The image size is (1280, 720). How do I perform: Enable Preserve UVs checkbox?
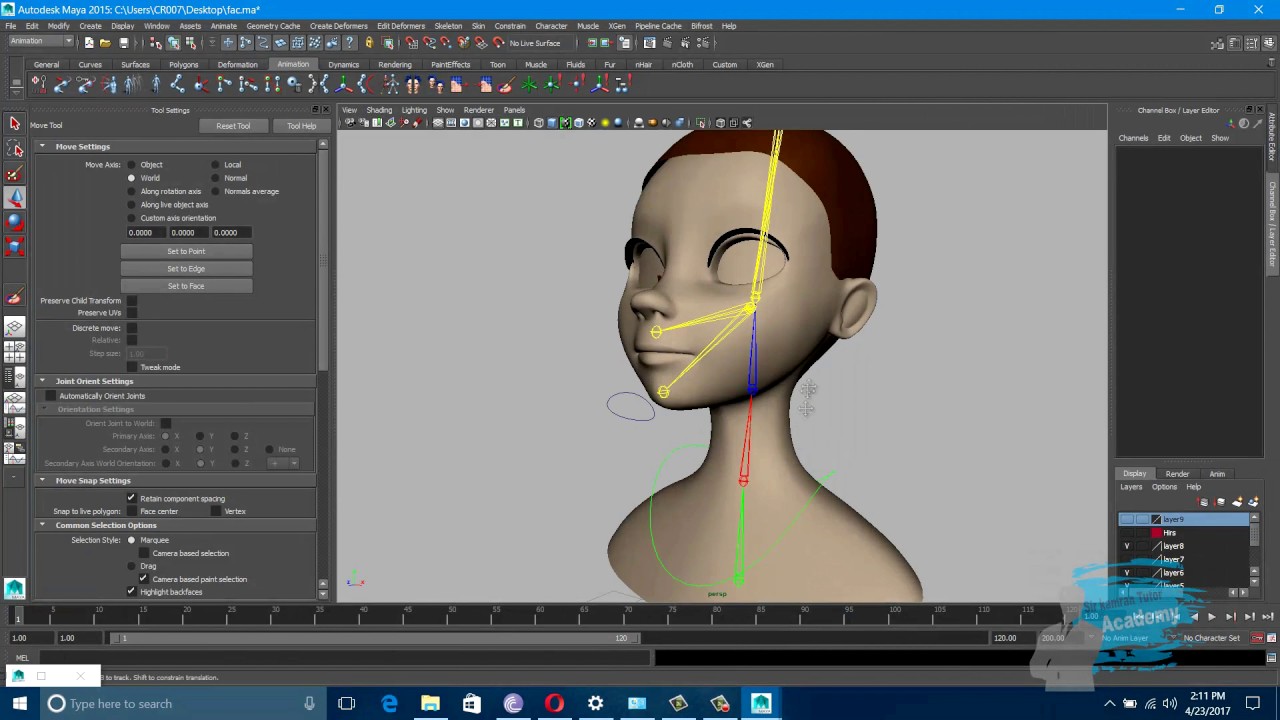tap(131, 313)
